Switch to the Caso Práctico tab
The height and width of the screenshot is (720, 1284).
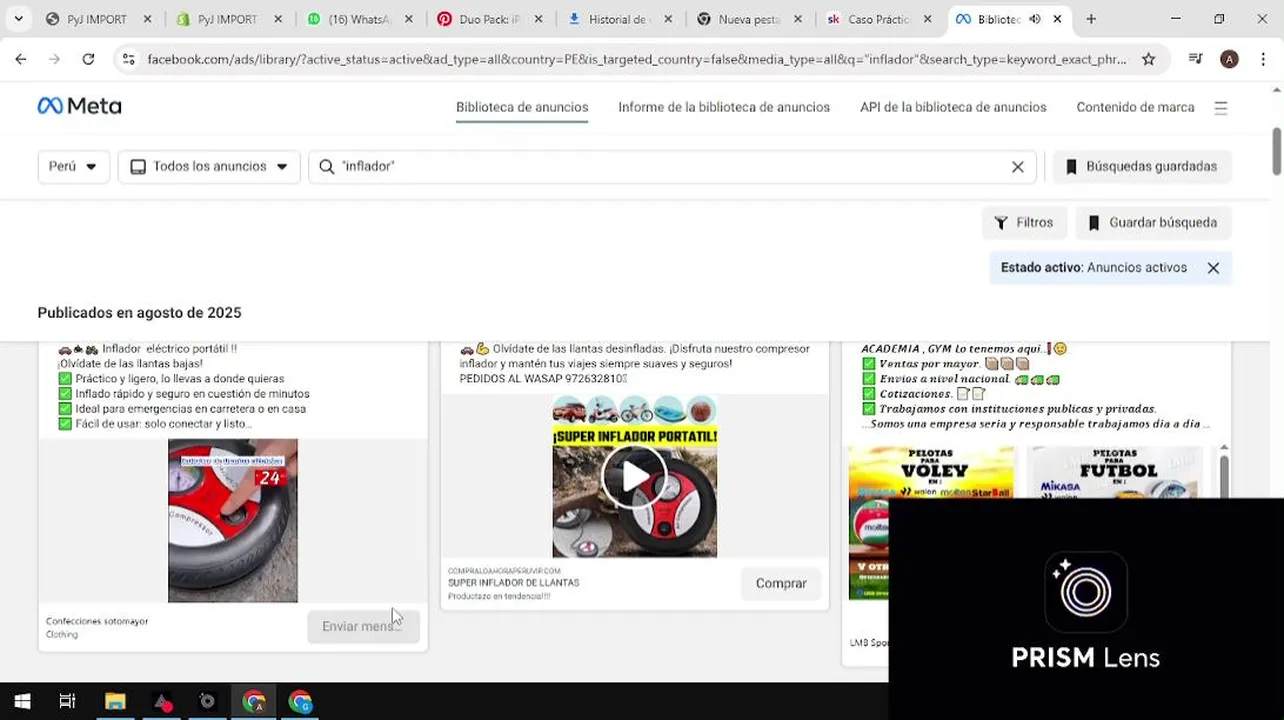point(880,19)
